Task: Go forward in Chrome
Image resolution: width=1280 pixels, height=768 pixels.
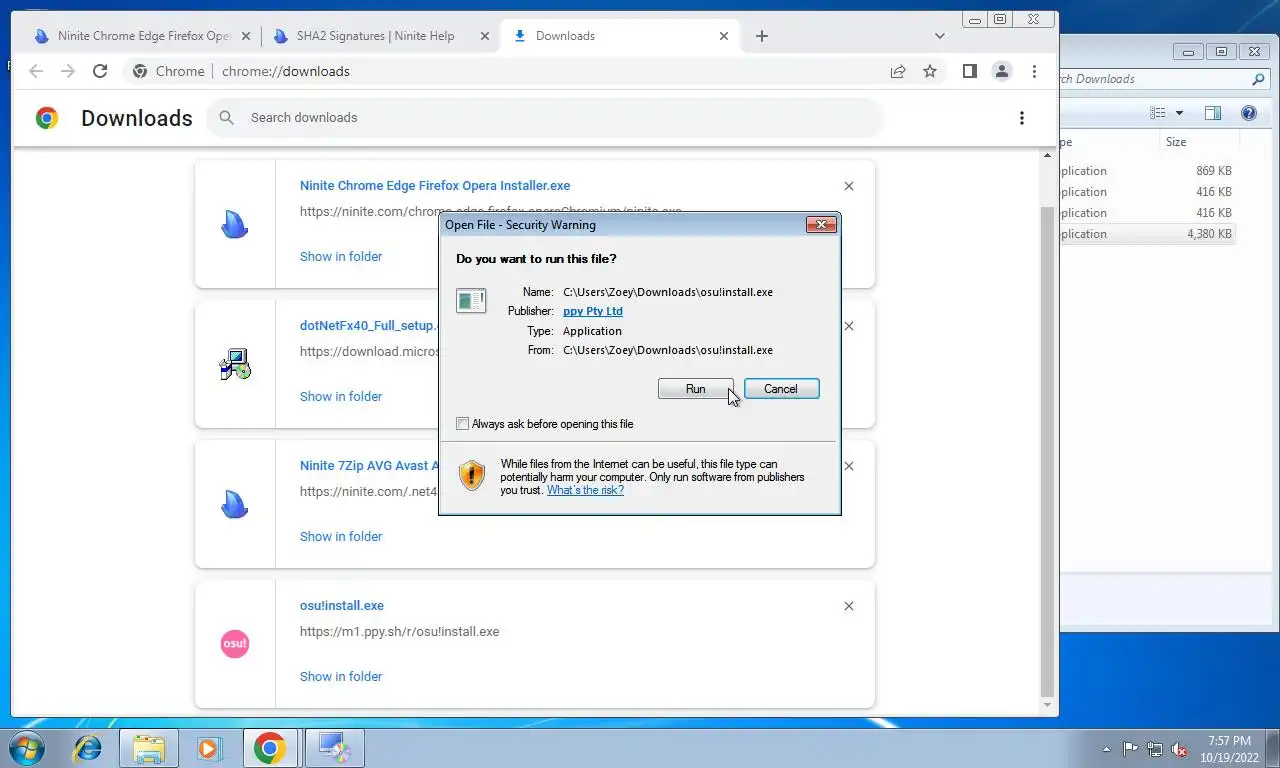Action: tap(68, 71)
